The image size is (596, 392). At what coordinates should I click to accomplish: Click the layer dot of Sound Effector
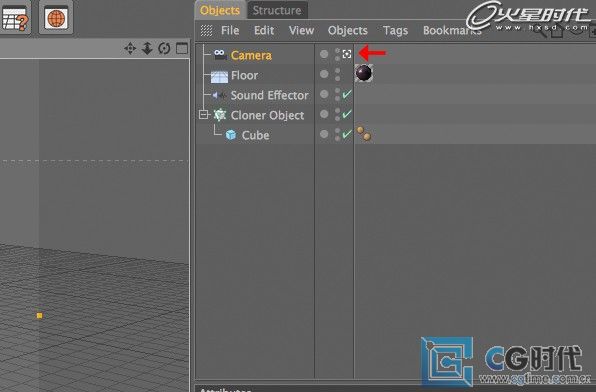[x=324, y=94]
